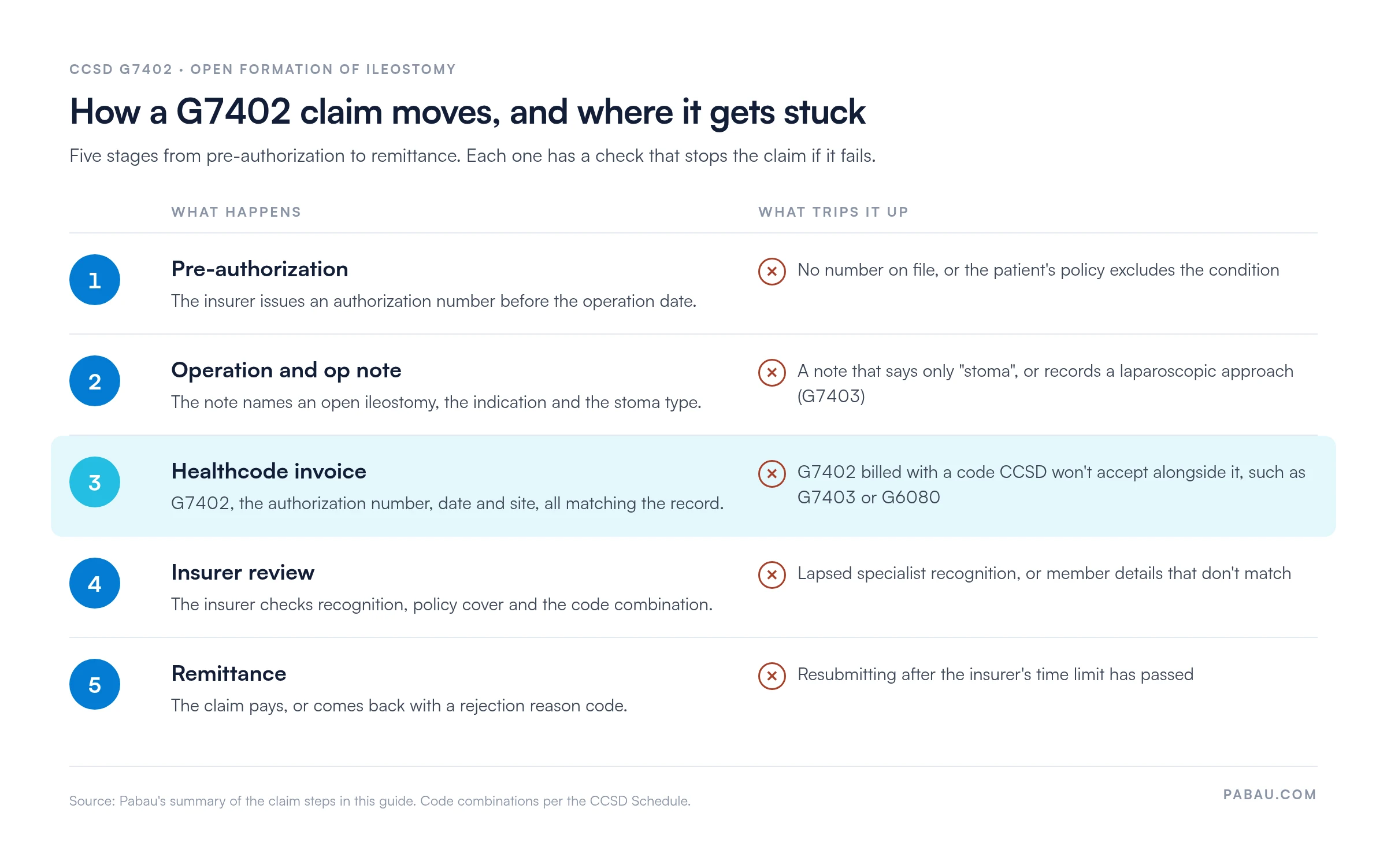Viewport: 1387px width, 868px height.
Task: Open the PABAU.COM footer link
Action: click(x=1270, y=795)
